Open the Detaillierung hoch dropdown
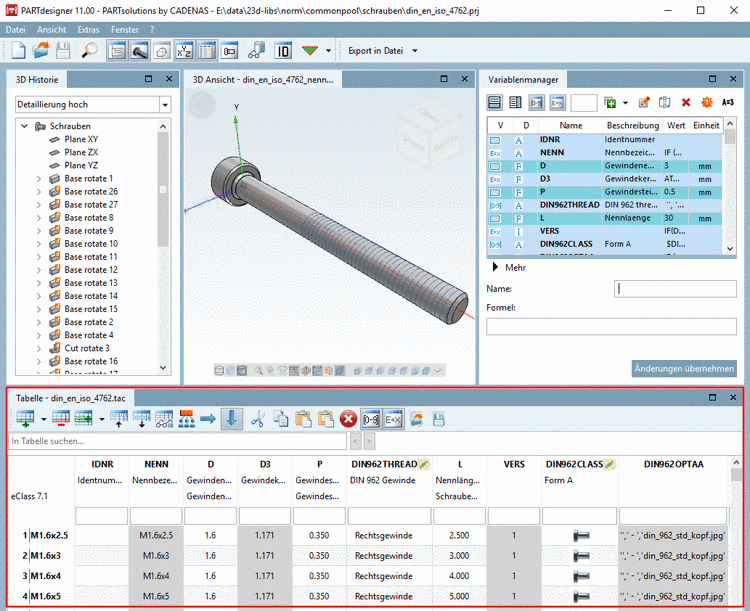This screenshot has width=750, height=611. [165, 105]
